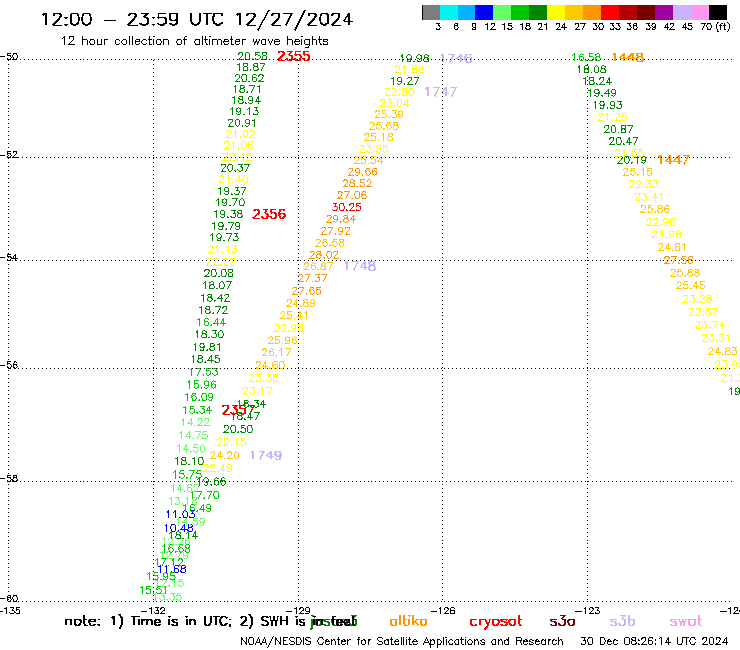740x650 pixels.
Task: Click the wave height value "25.15"
Action: coord(638,172)
